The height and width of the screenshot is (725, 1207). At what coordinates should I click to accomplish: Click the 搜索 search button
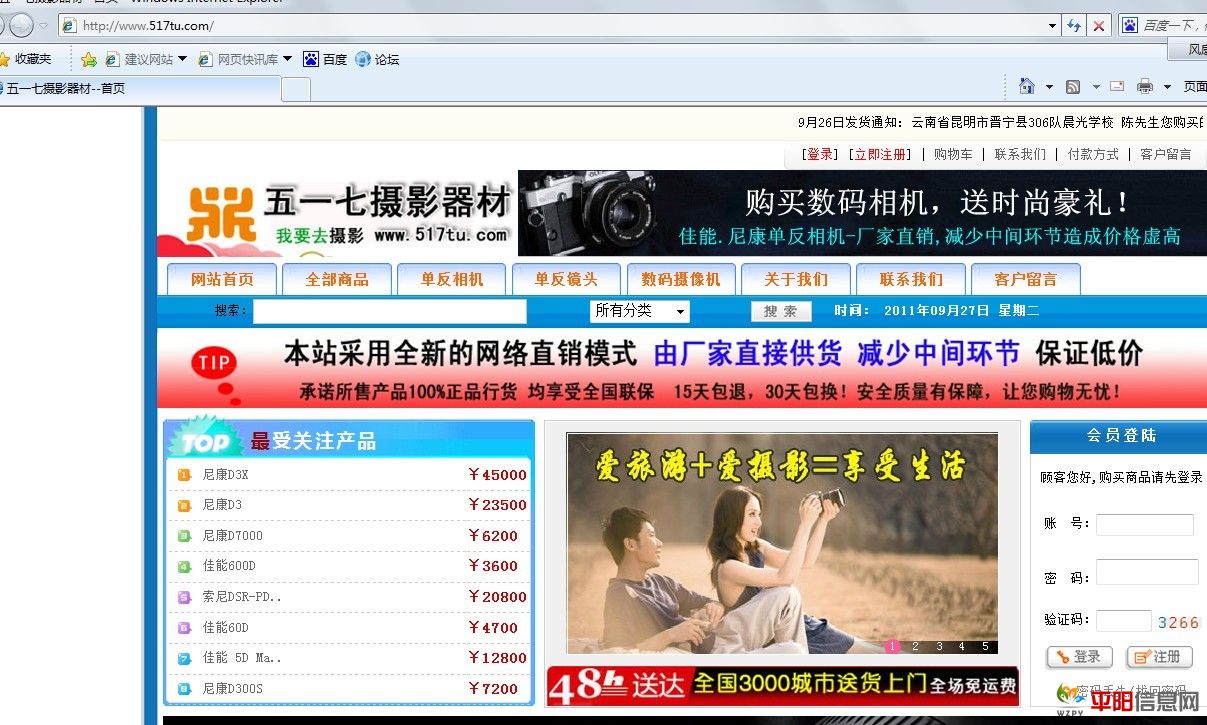pos(780,312)
